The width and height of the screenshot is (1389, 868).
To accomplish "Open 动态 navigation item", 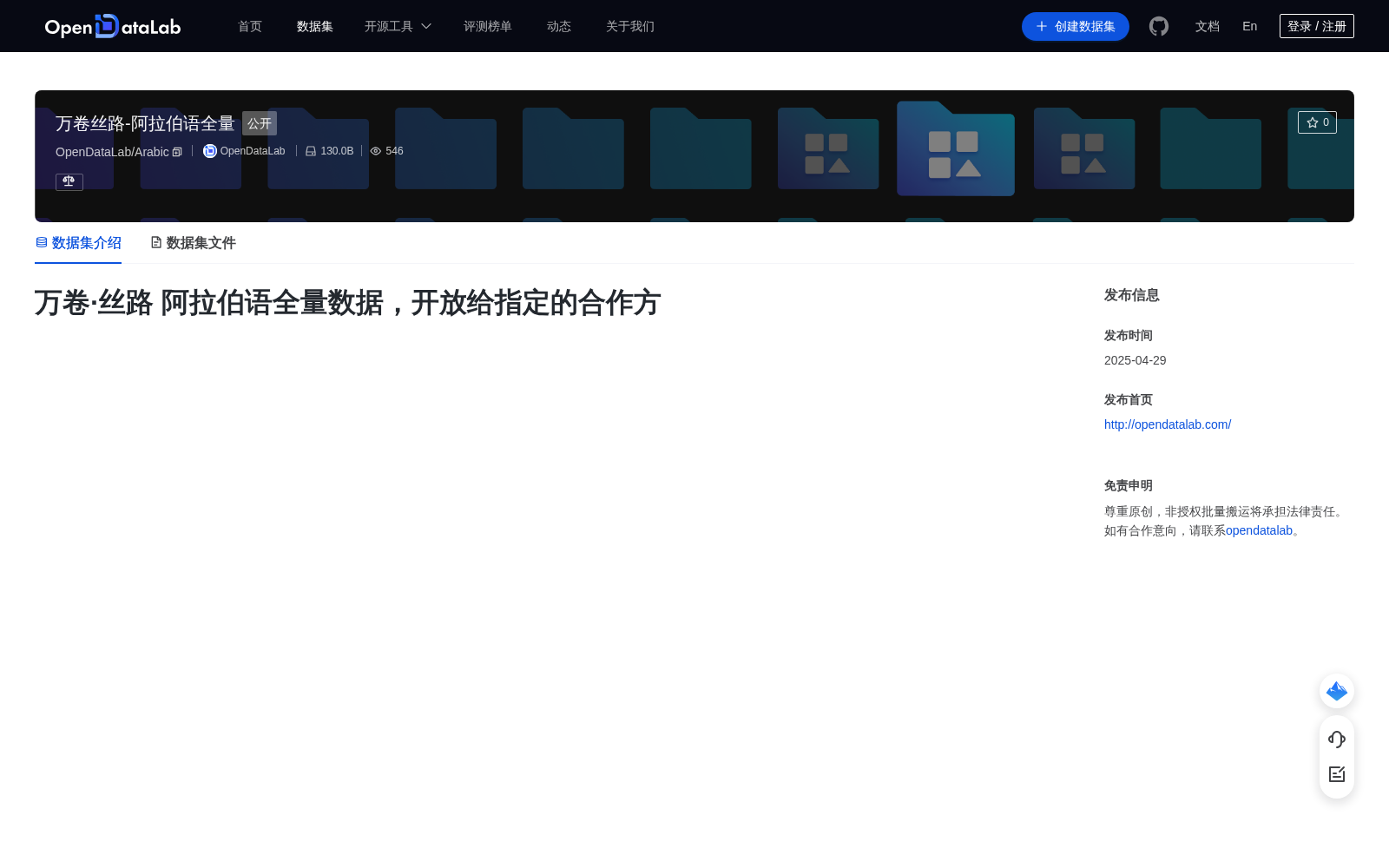I will point(559,26).
